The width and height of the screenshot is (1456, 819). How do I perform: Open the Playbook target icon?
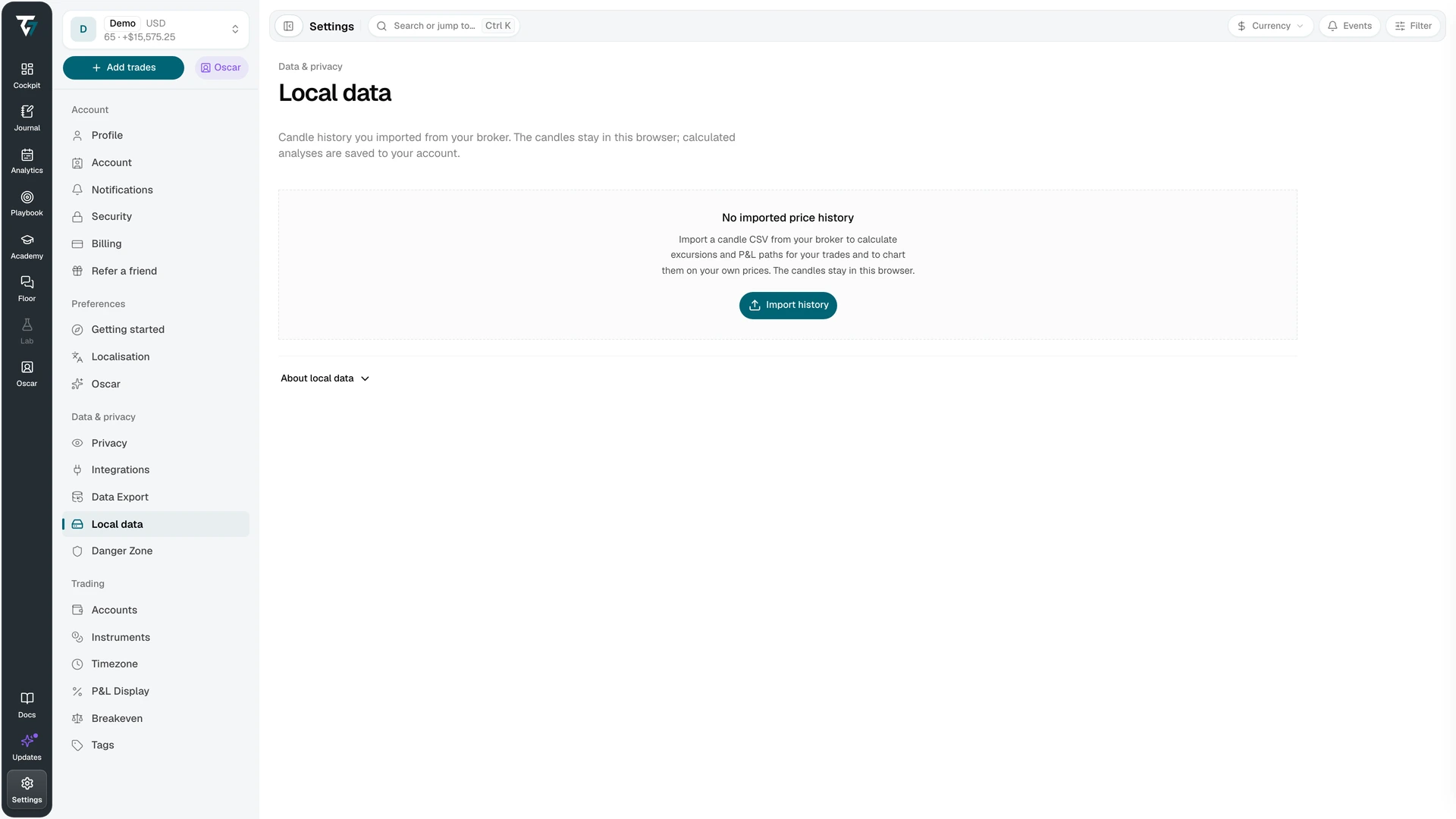pos(27,203)
